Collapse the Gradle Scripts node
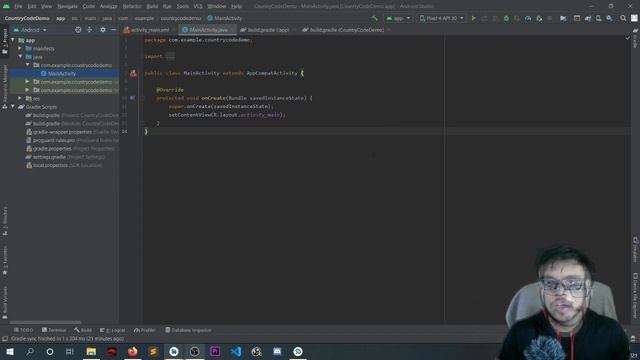The width and height of the screenshot is (640, 360). [x=13, y=107]
